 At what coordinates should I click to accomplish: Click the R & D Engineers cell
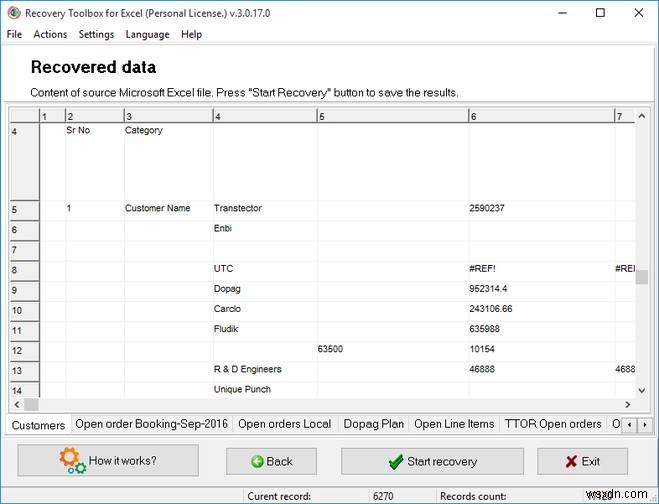coord(265,371)
